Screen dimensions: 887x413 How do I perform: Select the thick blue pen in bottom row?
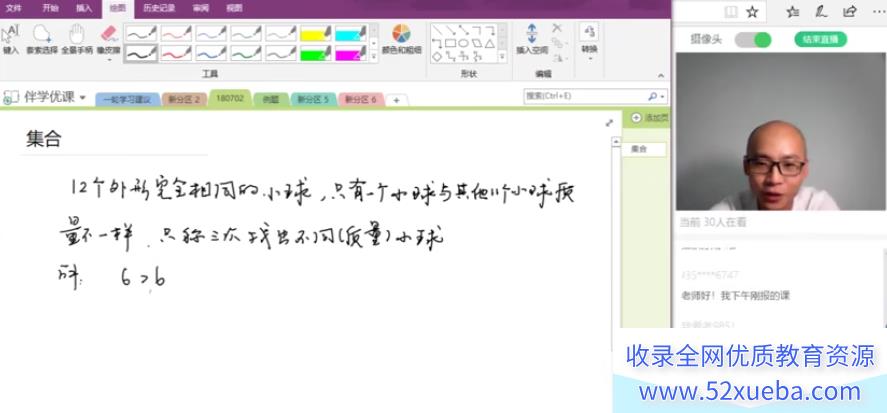pos(211,53)
